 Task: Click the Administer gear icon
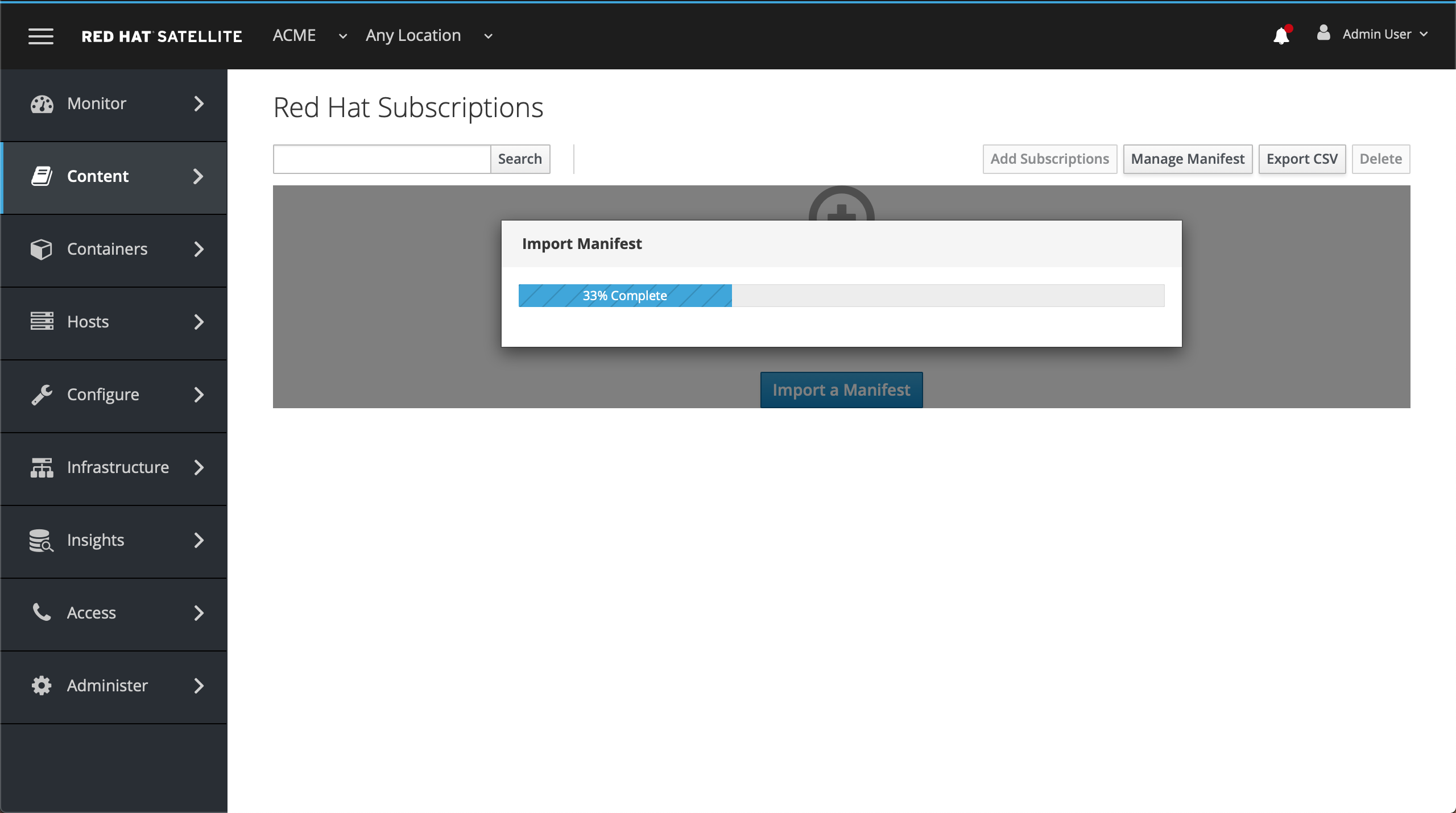[42, 686]
